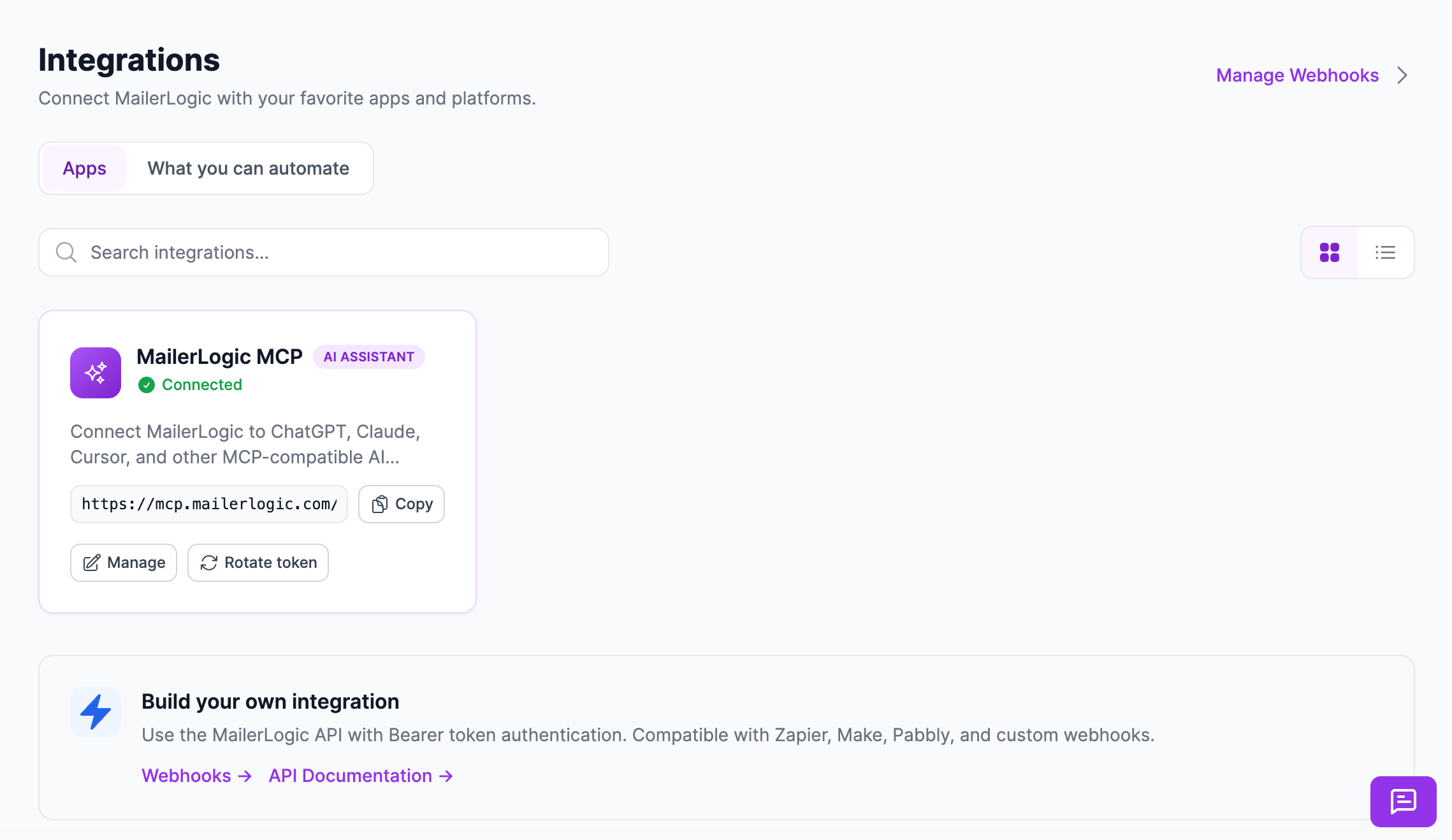1452x840 pixels.
Task: Open the API Documentation link
Action: click(361, 776)
